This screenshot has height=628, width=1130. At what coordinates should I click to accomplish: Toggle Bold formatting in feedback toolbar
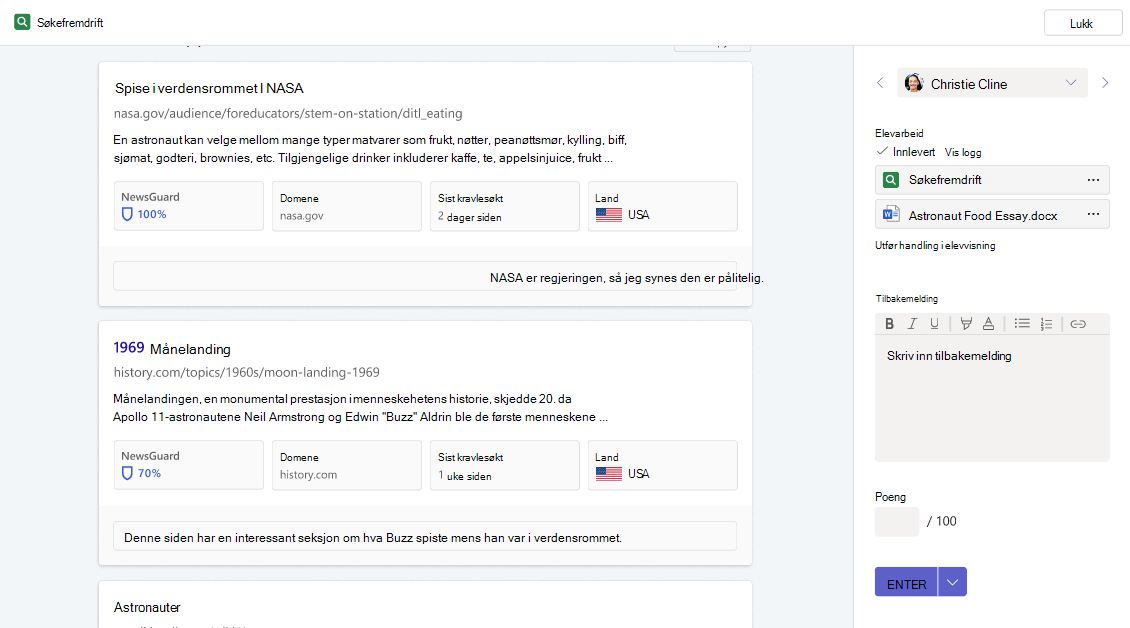pyautogui.click(x=889, y=324)
